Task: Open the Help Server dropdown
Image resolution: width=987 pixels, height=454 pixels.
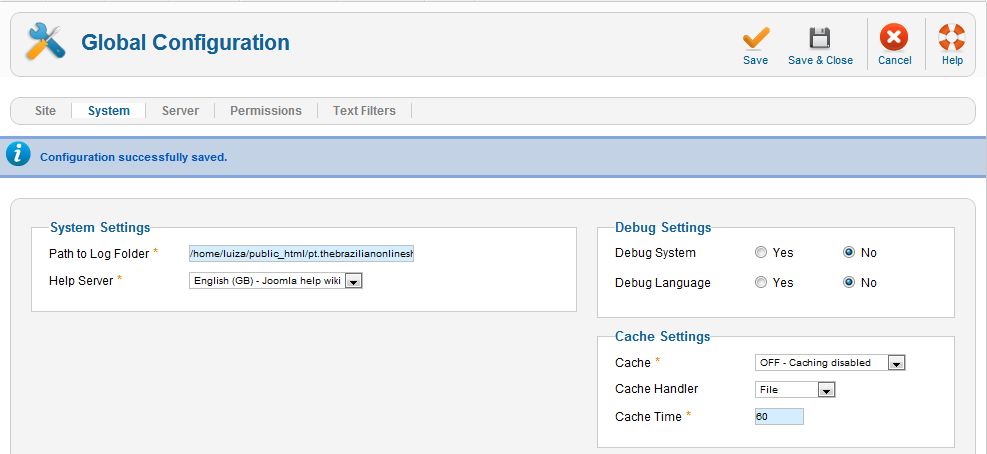Action: (276, 281)
